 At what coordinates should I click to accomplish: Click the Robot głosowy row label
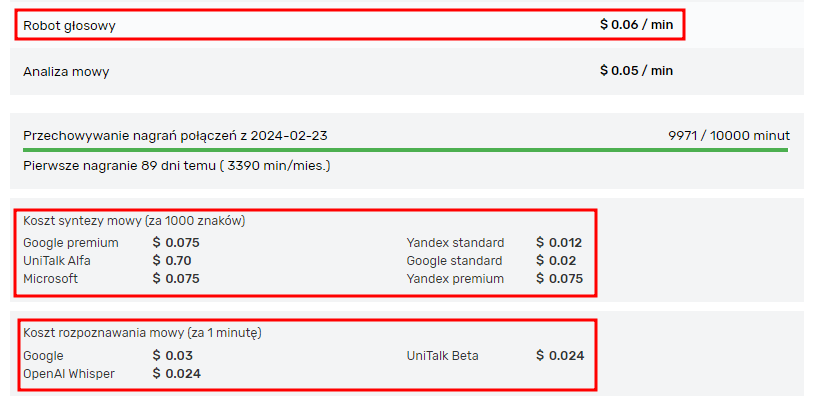point(70,25)
